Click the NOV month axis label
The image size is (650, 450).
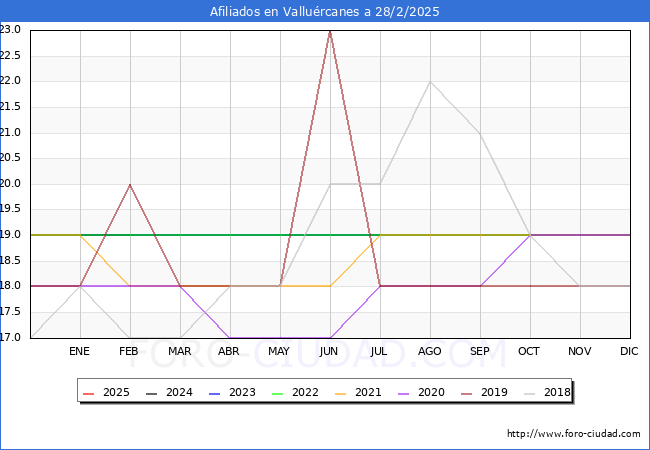point(580,351)
